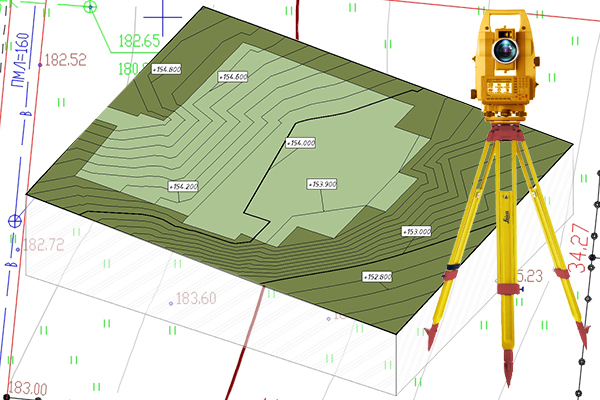Click the 152.600 contour label
Viewport: 600px width, 400px height.
[376, 276]
